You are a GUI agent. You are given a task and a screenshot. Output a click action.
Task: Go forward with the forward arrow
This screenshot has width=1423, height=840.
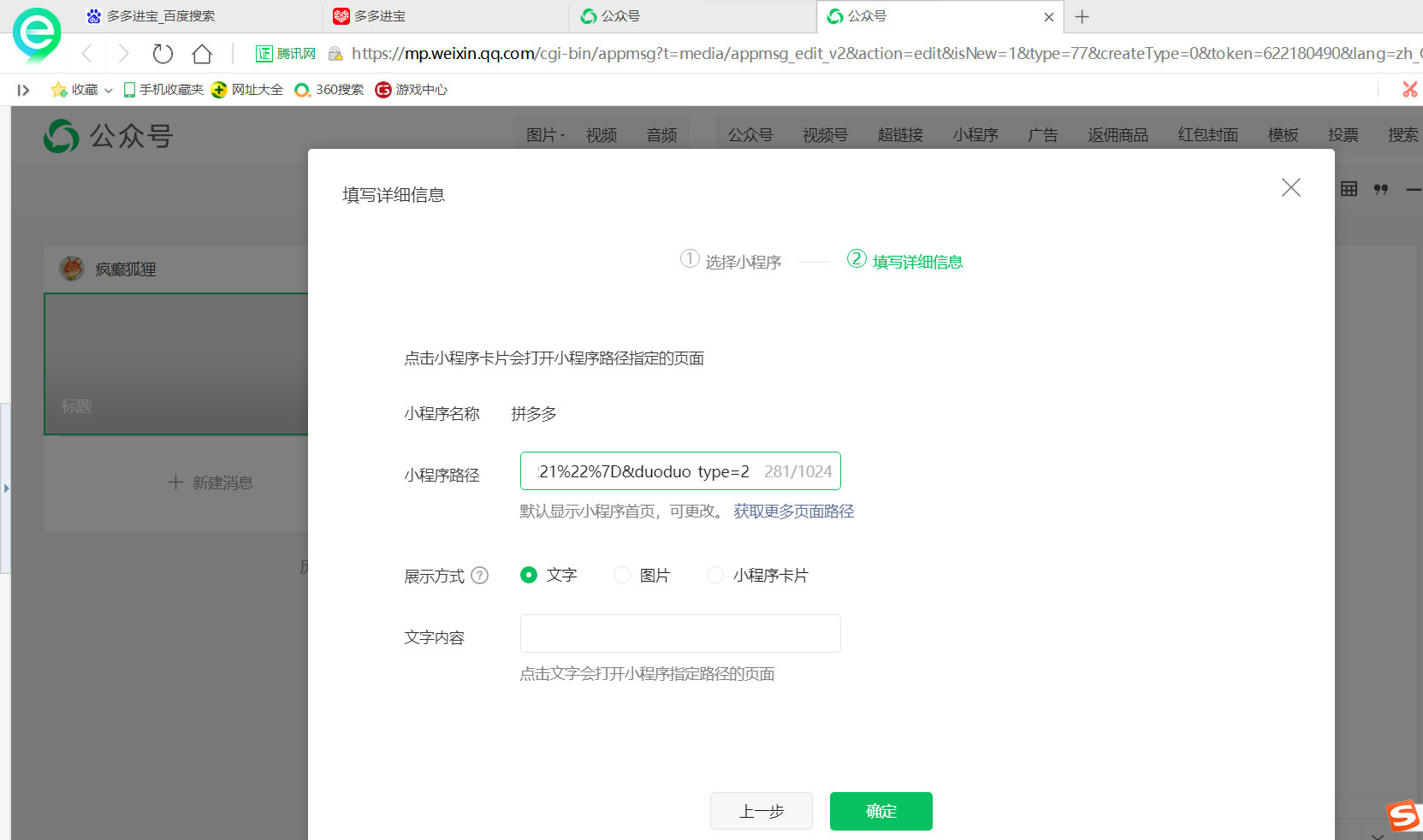point(124,54)
